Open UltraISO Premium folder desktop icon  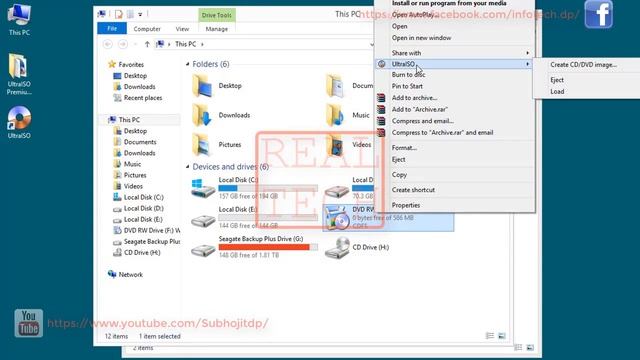click(19, 73)
